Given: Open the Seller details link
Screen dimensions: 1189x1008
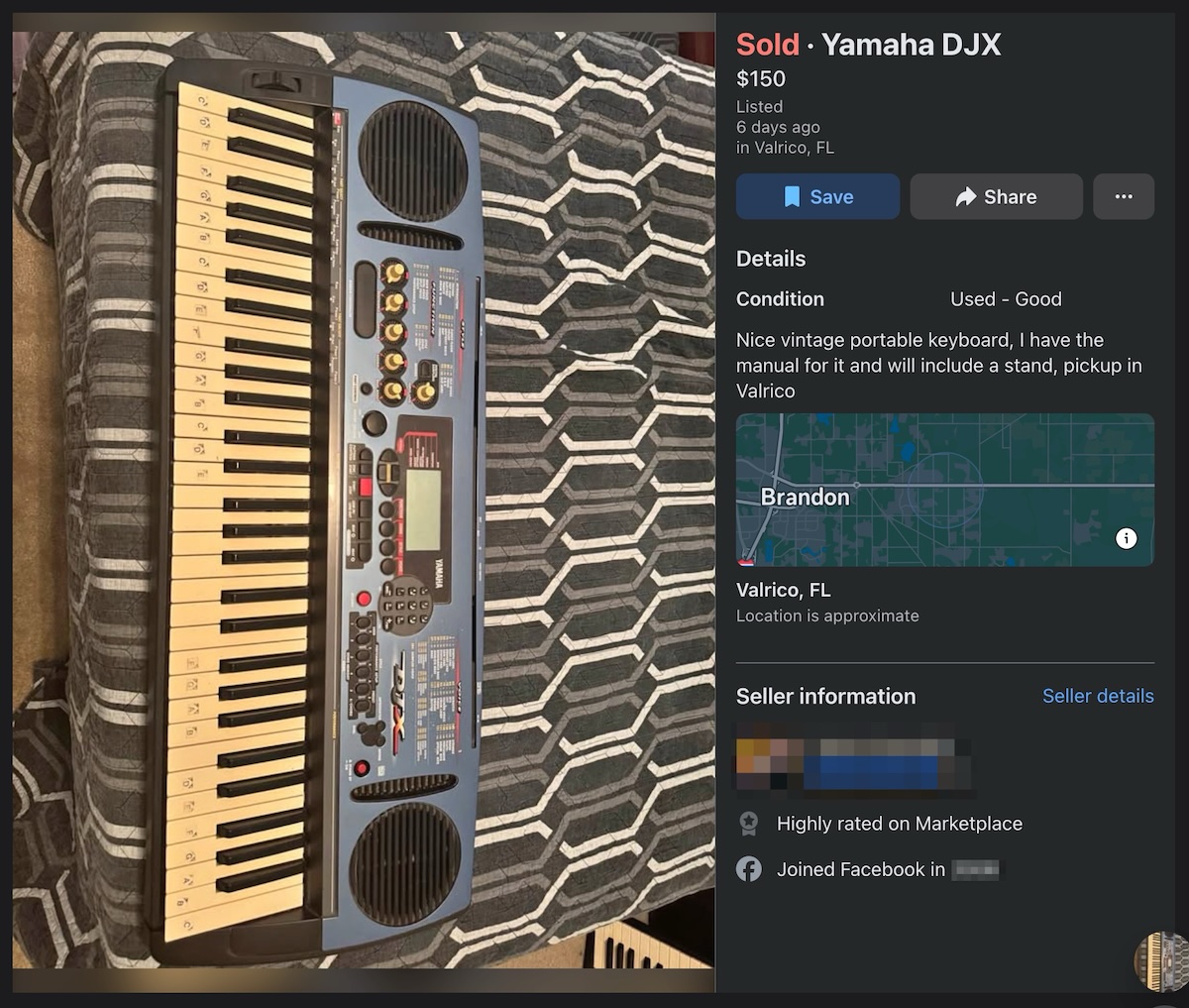Looking at the screenshot, I should pyautogui.click(x=1098, y=696).
